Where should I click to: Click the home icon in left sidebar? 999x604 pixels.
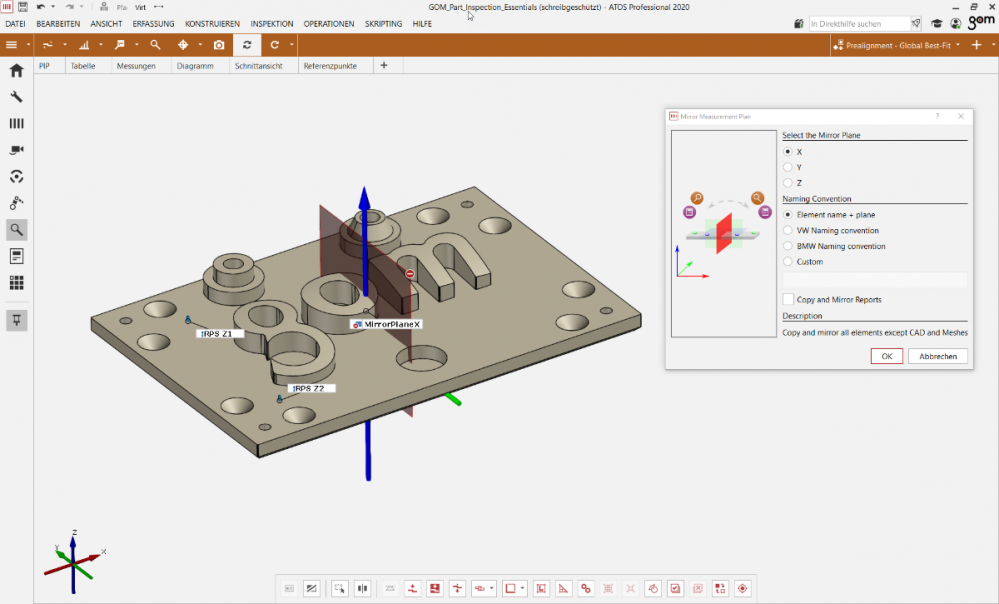point(16,71)
